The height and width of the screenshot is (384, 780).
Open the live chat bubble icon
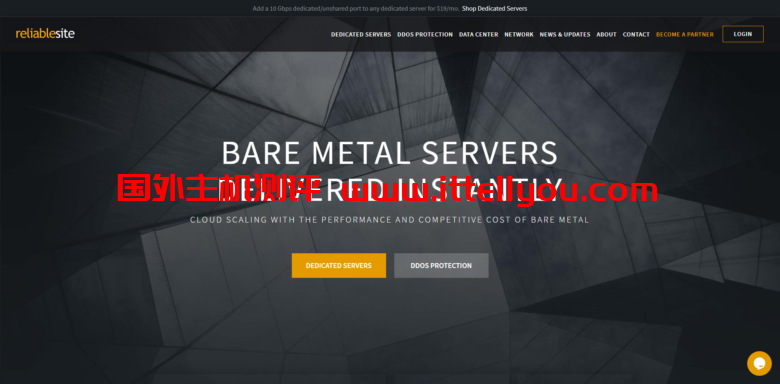pos(759,363)
